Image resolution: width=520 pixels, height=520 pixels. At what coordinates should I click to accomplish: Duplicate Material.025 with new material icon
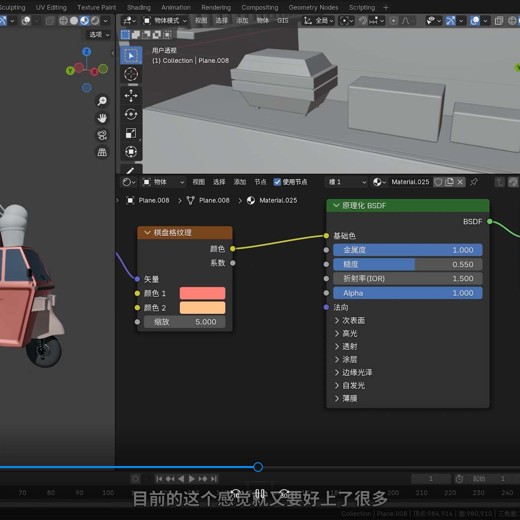[x=449, y=182]
